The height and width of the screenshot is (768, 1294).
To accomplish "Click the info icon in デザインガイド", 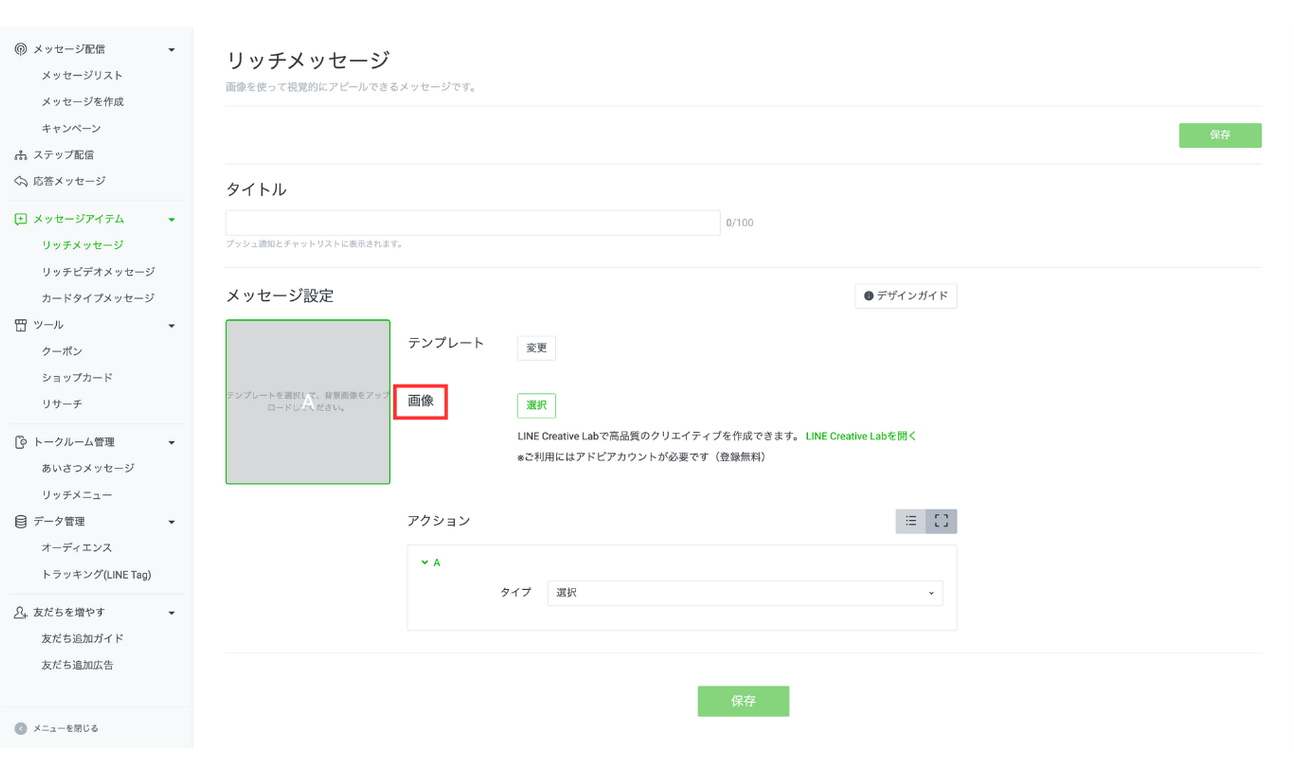I will (x=868, y=296).
